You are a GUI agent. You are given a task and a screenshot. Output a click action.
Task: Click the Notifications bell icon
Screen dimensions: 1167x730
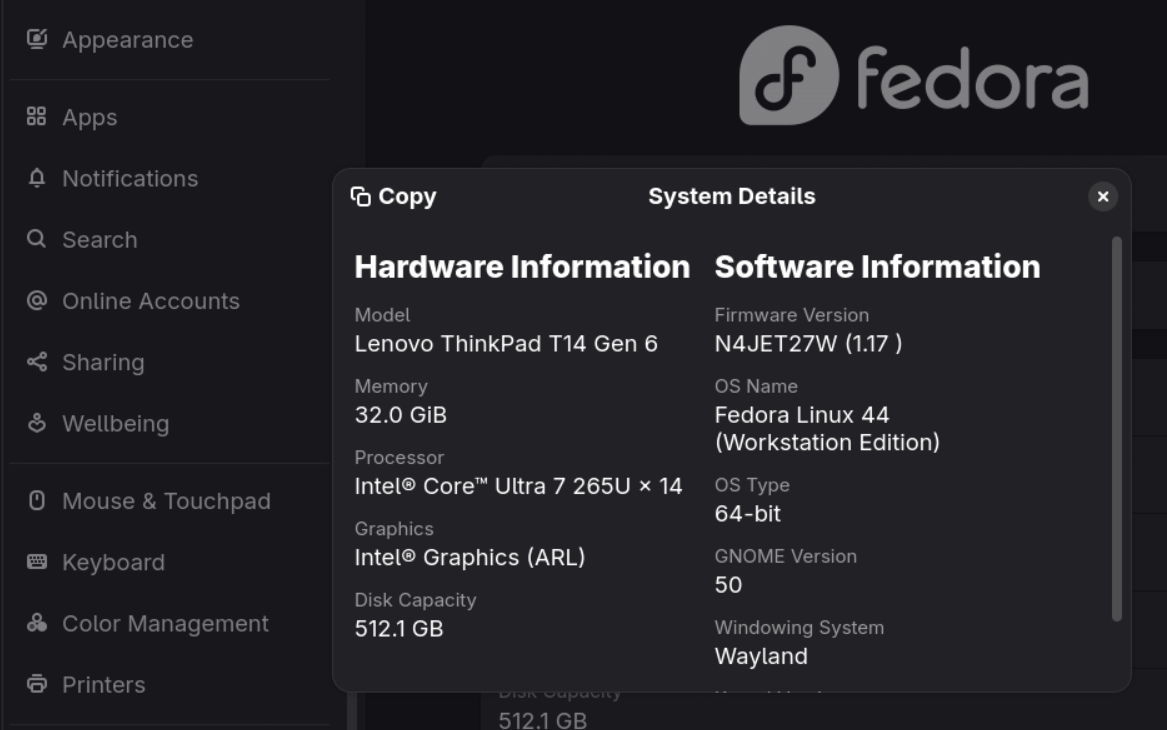click(x=36, y=178)
